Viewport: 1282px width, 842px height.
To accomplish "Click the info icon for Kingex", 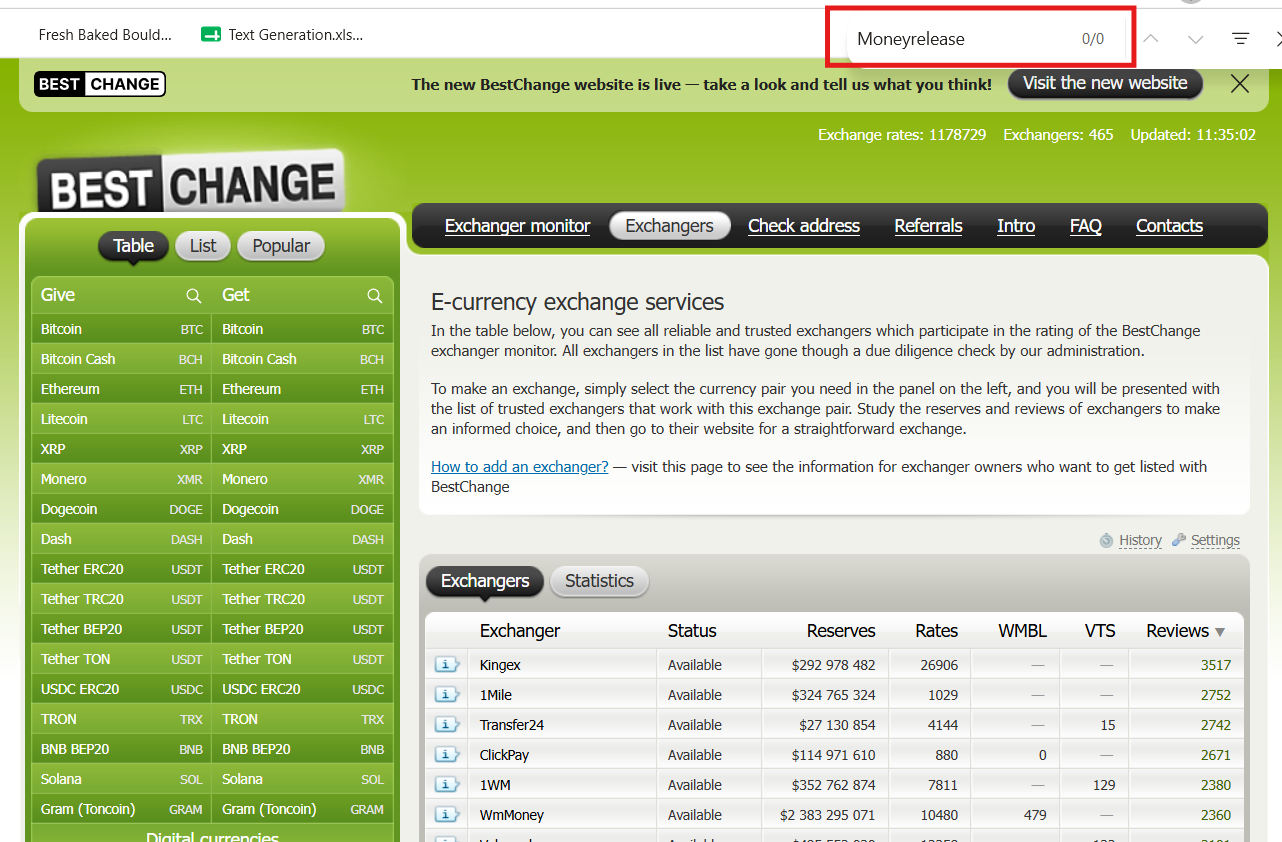I will [x=446, y=665].
